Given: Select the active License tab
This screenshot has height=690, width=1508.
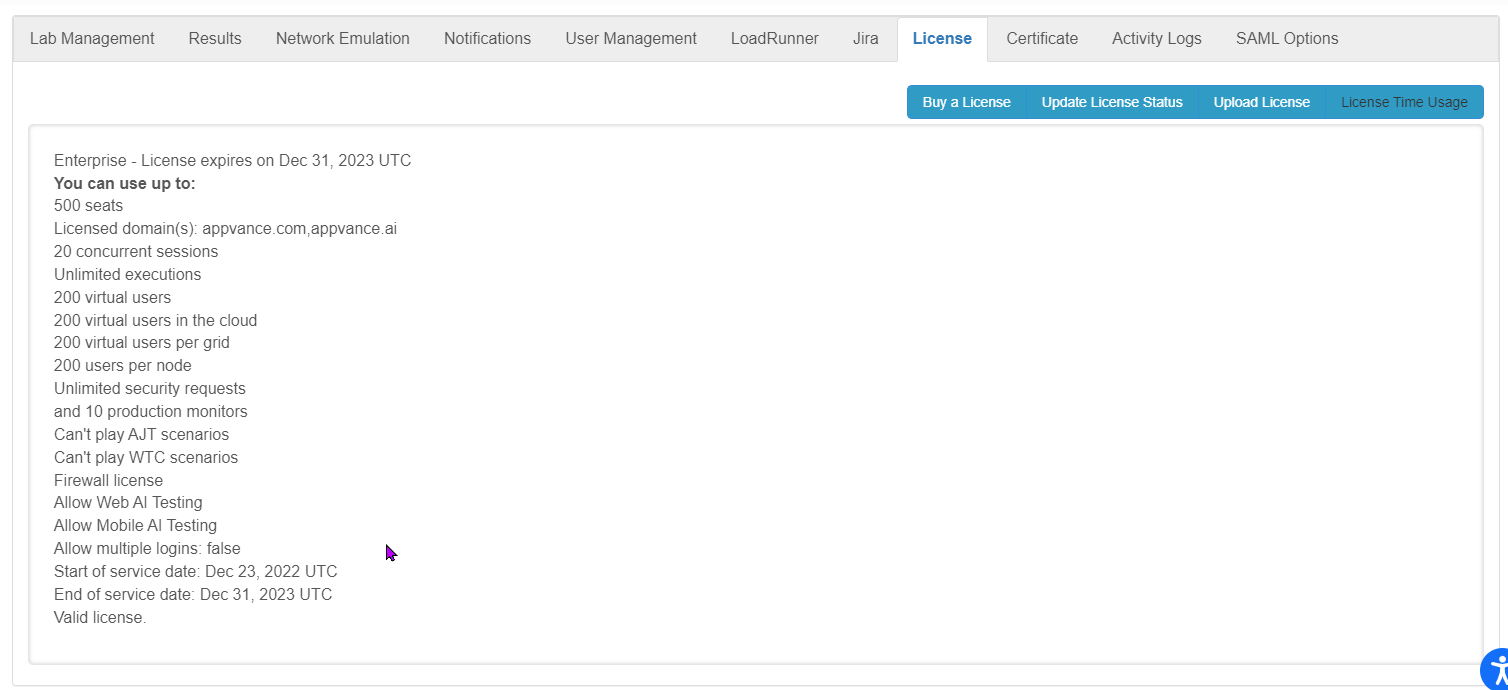Looking at the screenshot, I should click(942, 39).
